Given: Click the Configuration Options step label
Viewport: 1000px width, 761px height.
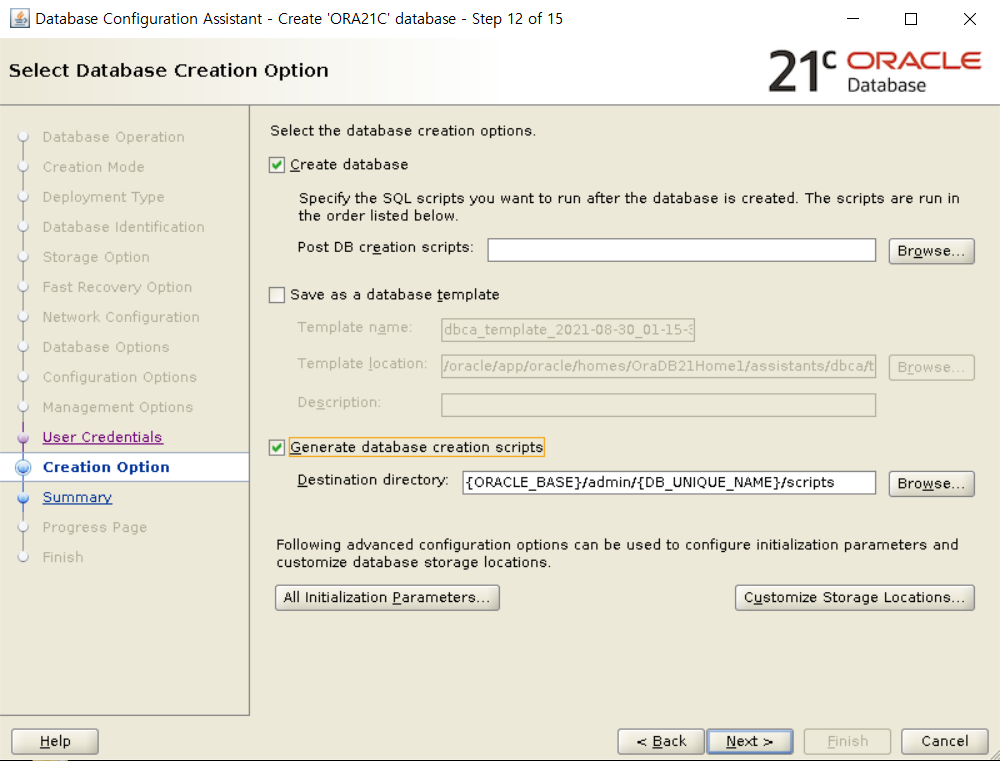Looking at the screenshot, I should tap(120, 377).
